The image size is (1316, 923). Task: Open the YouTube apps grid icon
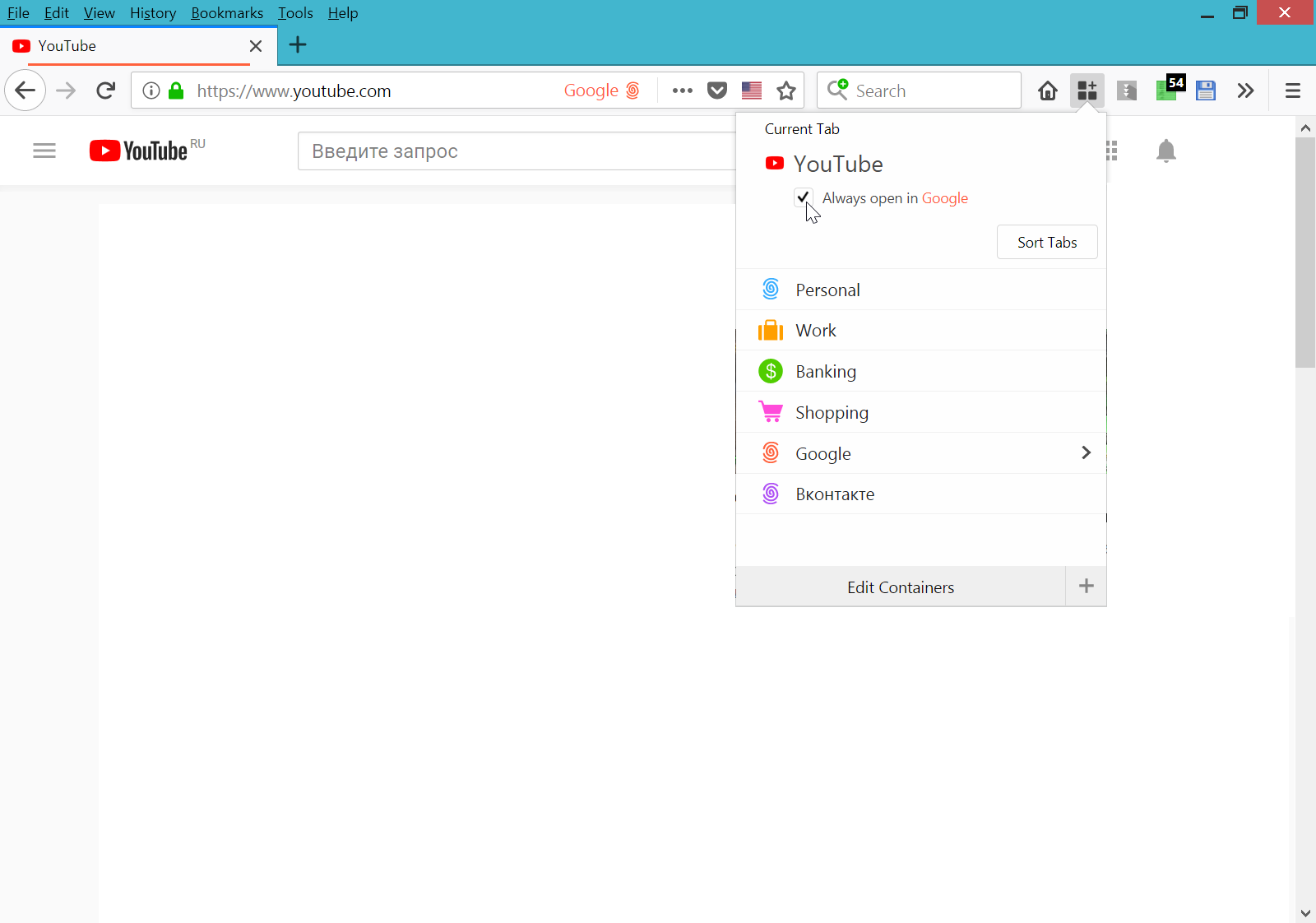1112,151
